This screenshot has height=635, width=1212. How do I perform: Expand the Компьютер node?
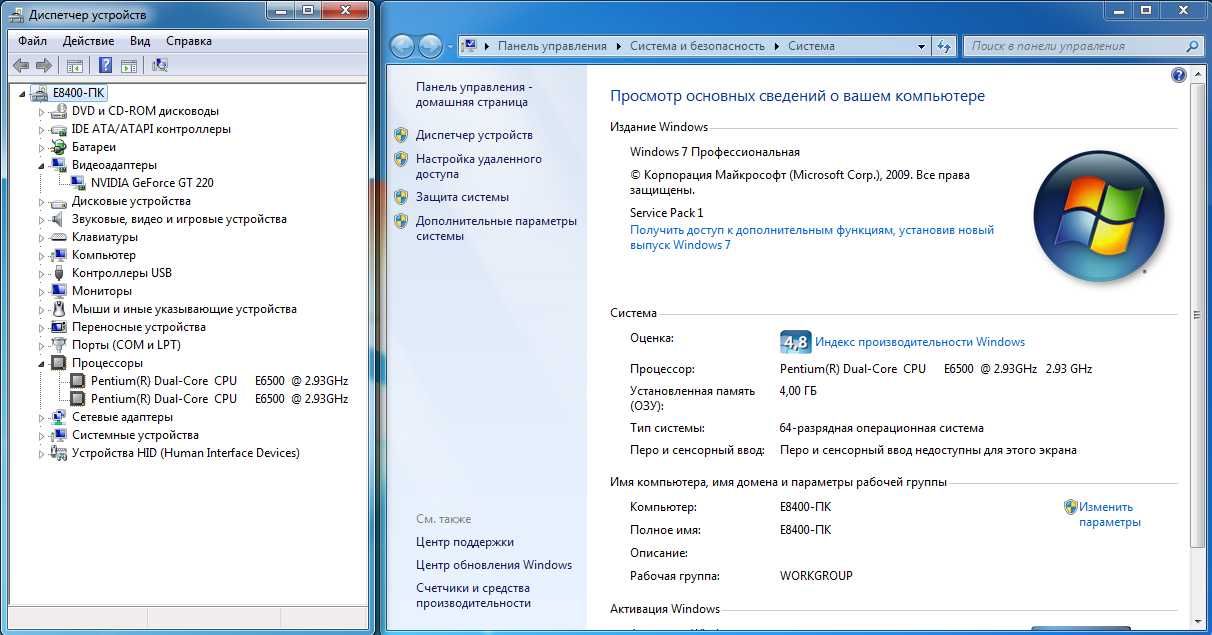point(42,255)
